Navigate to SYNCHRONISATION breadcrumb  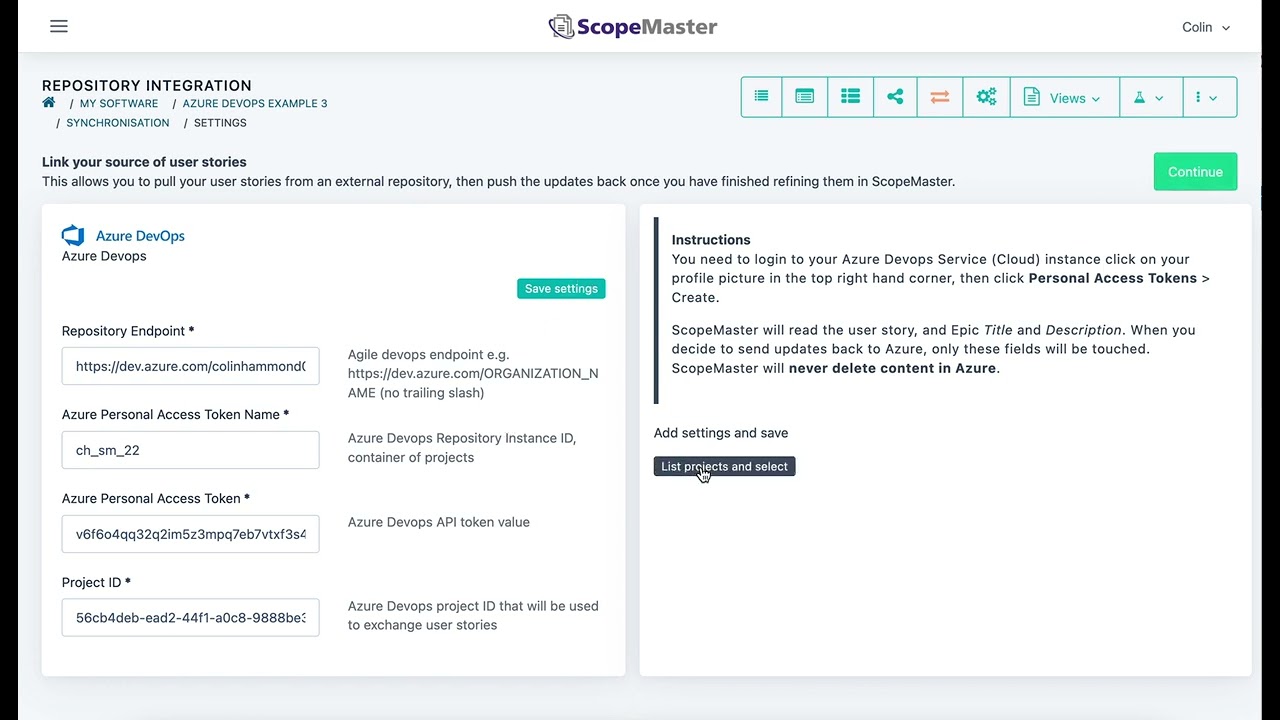click(118, 123)
